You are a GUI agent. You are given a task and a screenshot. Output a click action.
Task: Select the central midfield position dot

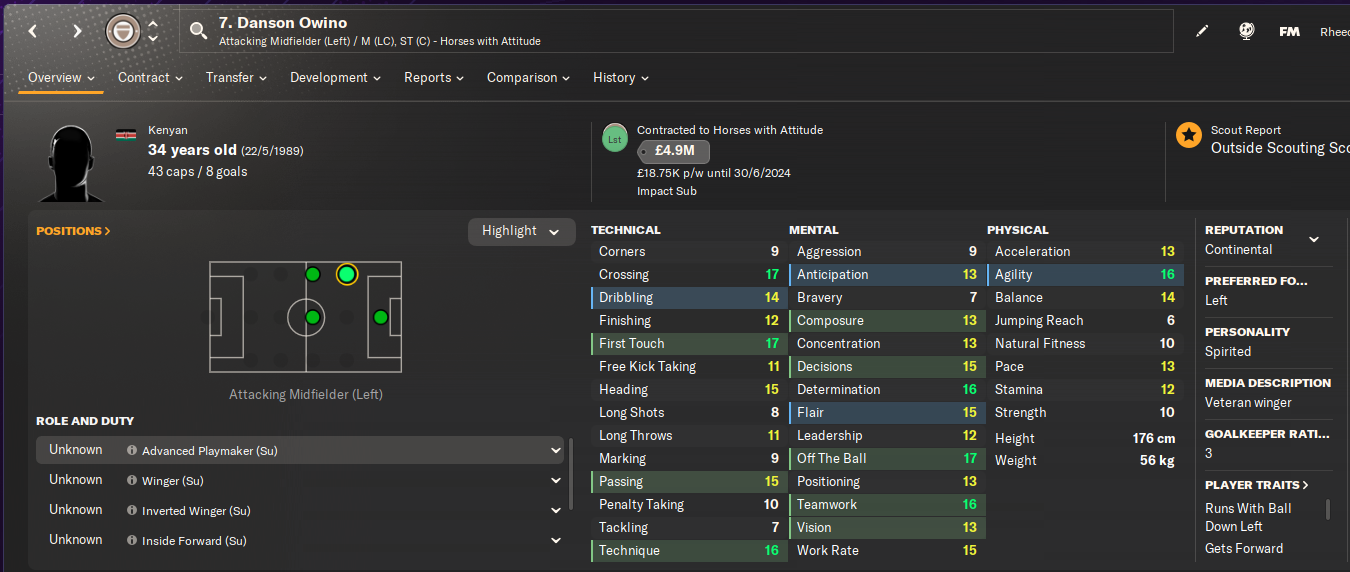click(x=313, y=317)
